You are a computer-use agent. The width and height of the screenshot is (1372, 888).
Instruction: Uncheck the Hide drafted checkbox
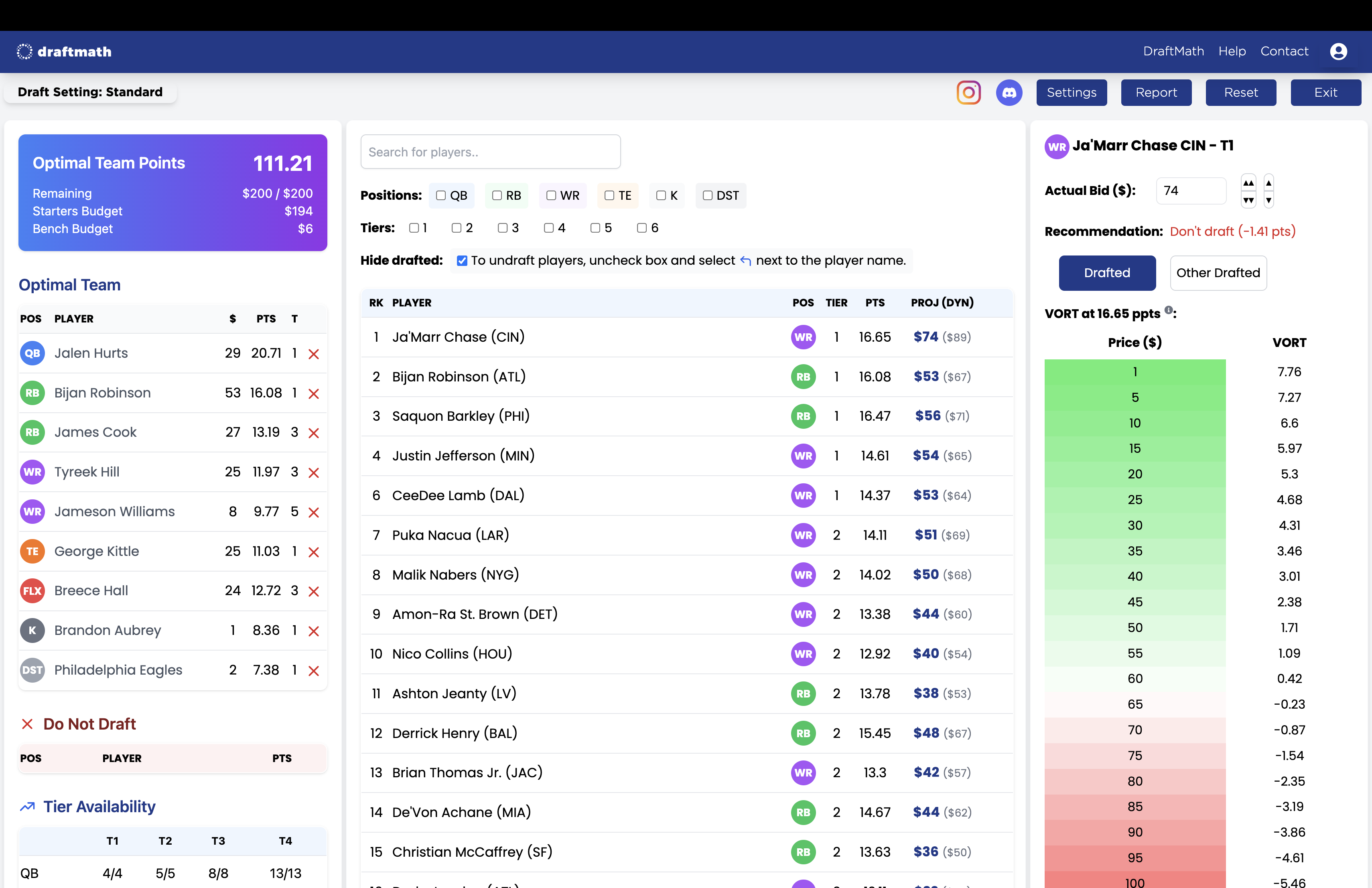pyautogui.click(x=462, y=261)
